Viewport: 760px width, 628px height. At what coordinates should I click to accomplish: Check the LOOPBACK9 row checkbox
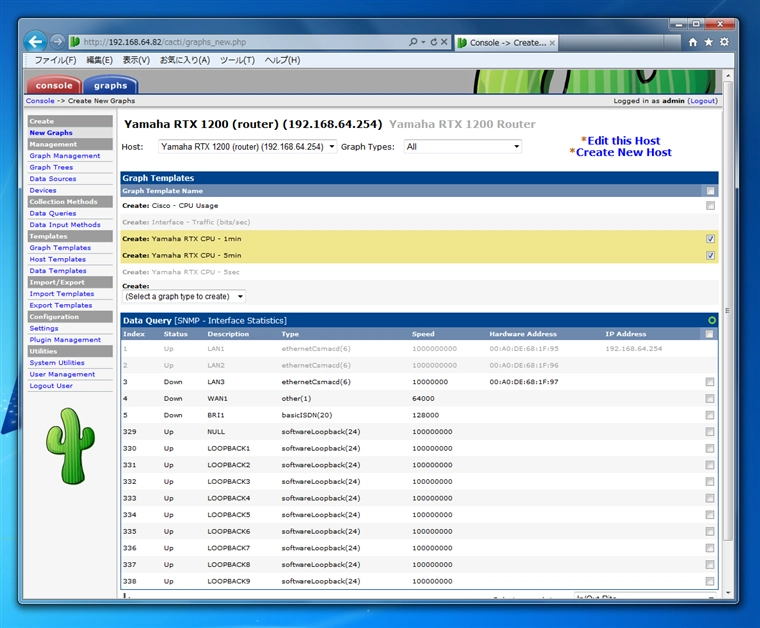pos(710,581)
